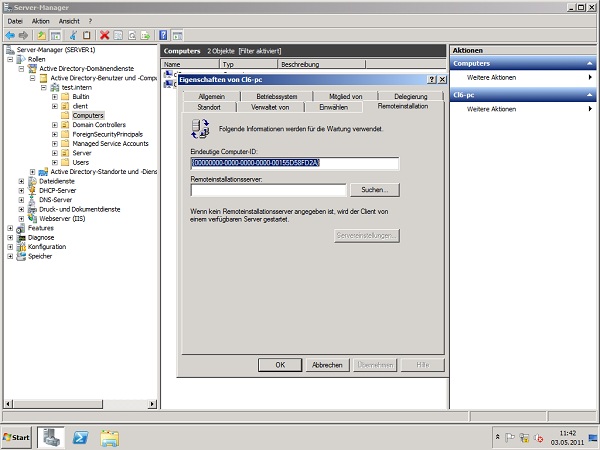Collapse the Rollen node
The height and width of the screenshot is (450, 600).
click(x=10, y=59)
